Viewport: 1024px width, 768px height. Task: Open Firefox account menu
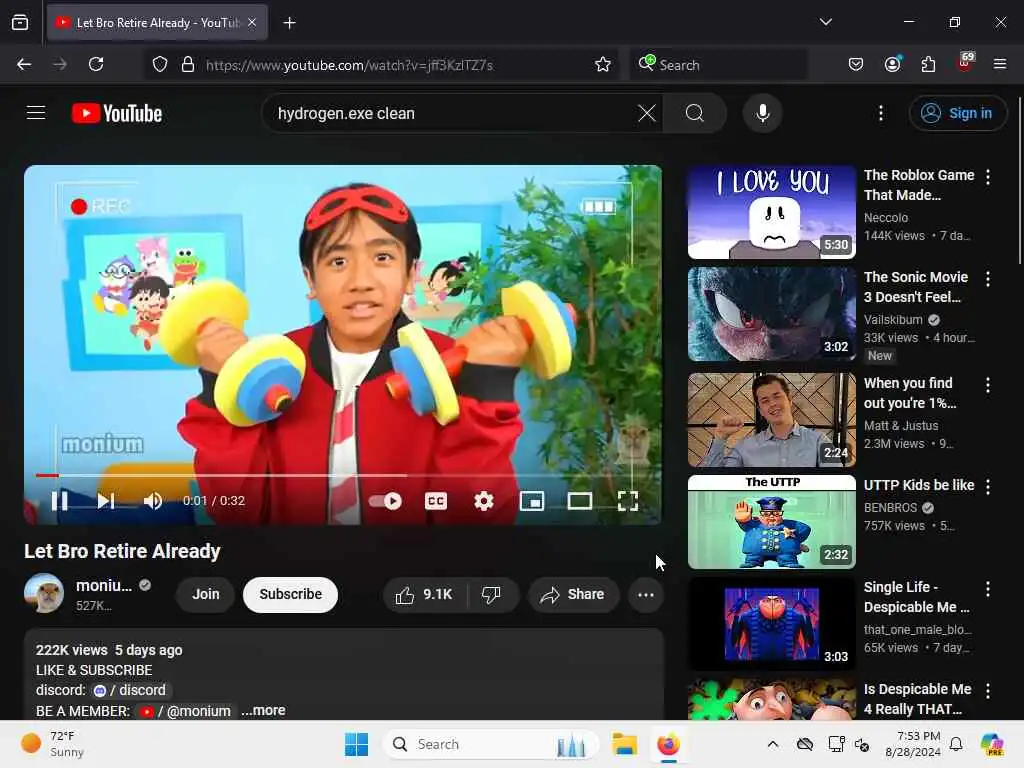click(x=892, y=64)
